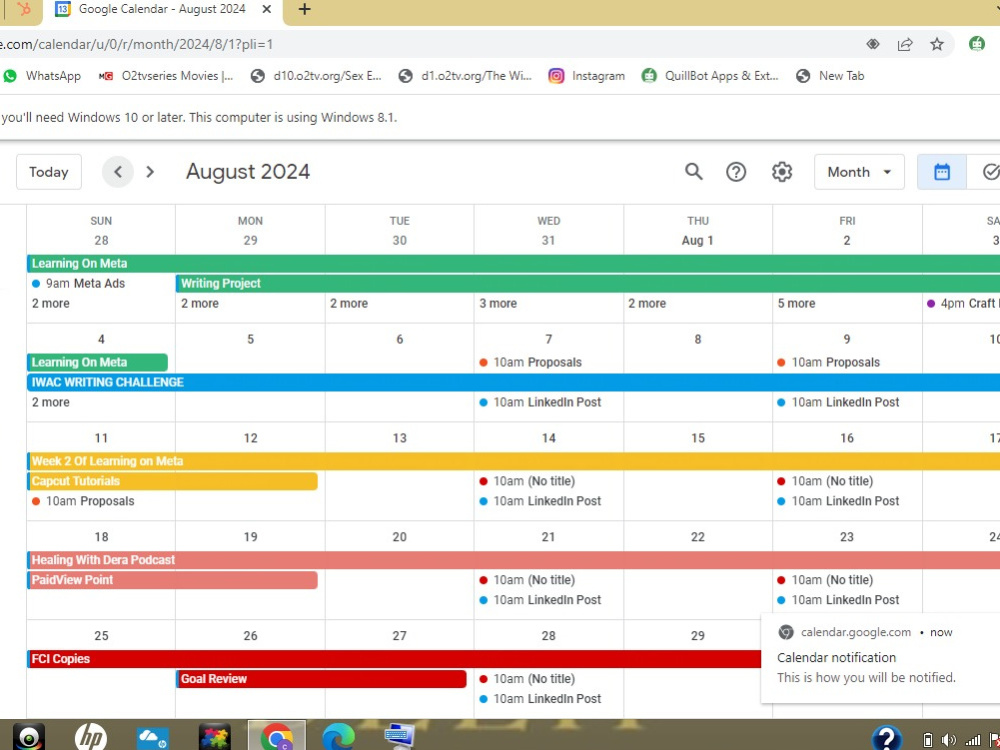Click the Calendar notification popup
The height and width of the screenshot is (750, 1000).
coord(880,659)
